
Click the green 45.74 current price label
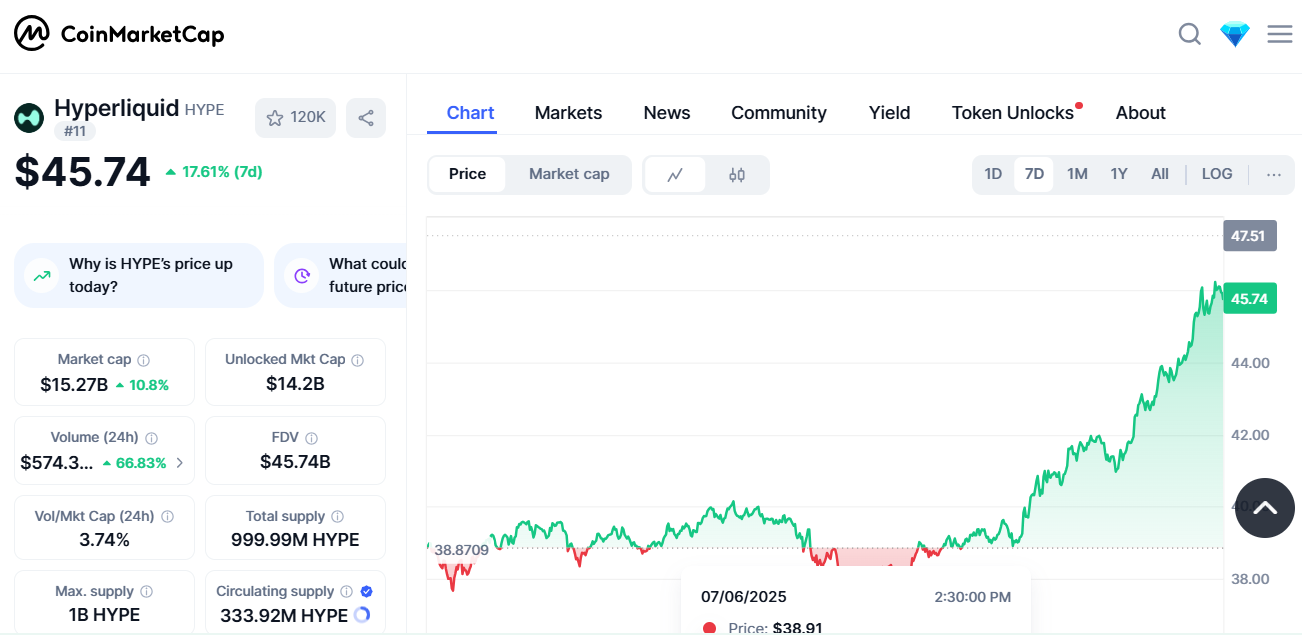click(x=1250, y=299)
